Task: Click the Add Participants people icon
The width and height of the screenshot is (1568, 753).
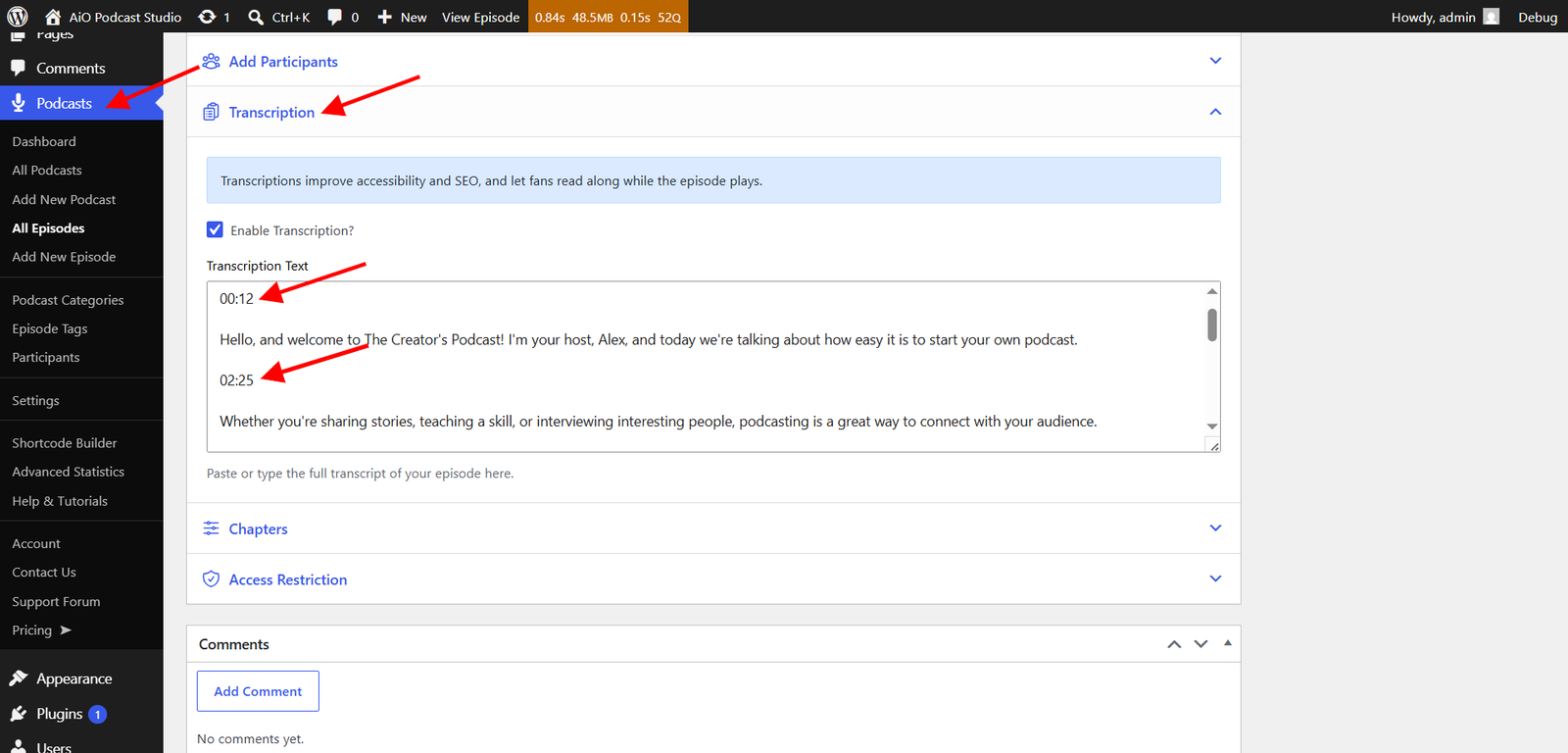Action: (x=211, y=61)
